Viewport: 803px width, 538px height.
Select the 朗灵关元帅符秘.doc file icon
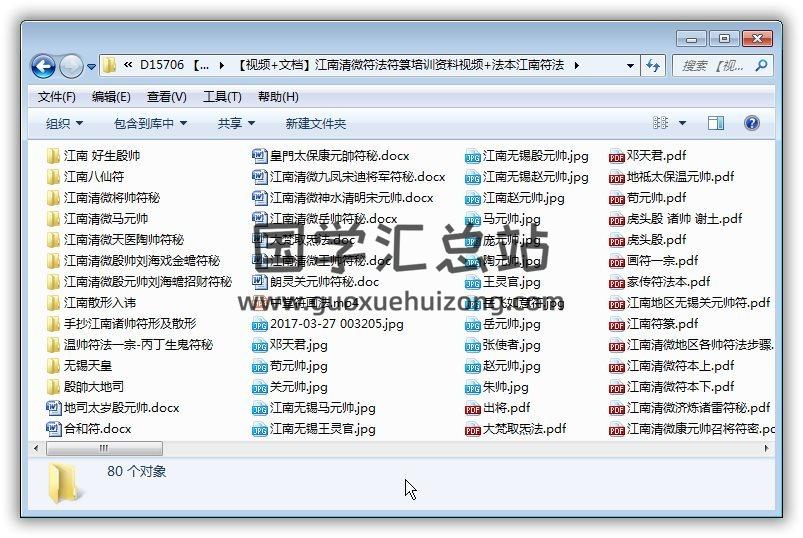[x=260, y=282]
